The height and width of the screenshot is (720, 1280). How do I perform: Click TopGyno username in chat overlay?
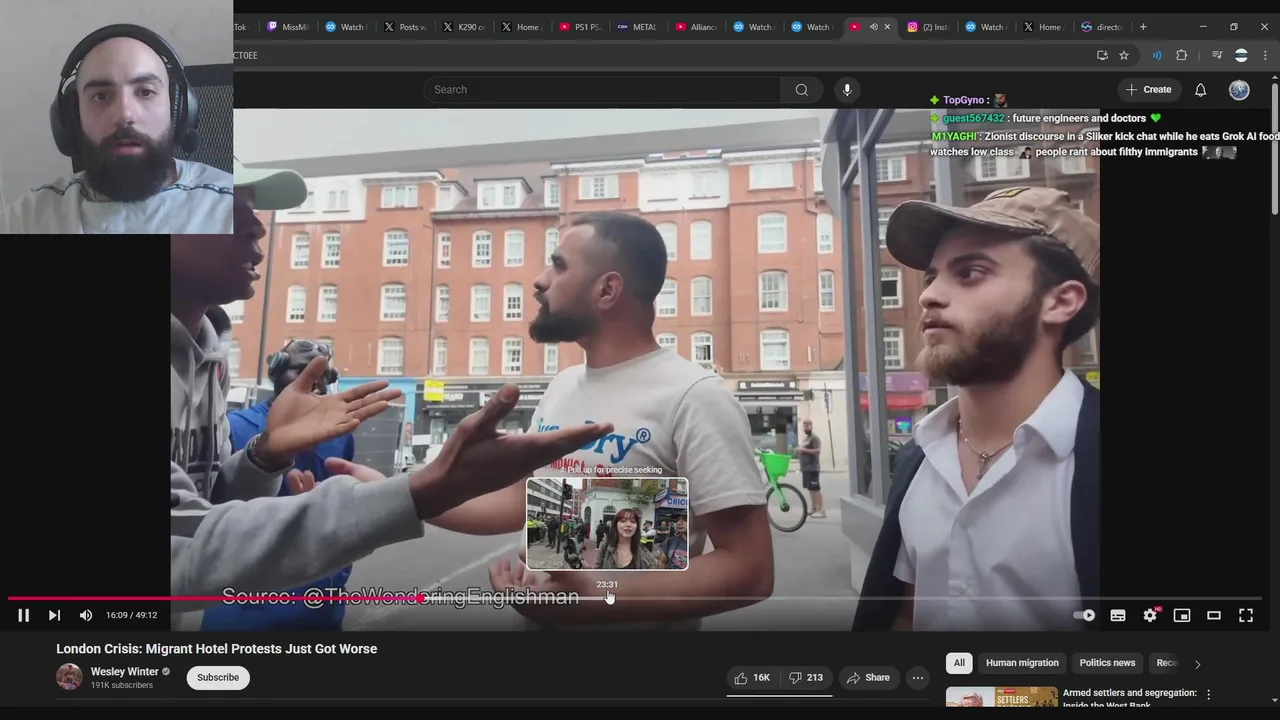tap(964, 100)
